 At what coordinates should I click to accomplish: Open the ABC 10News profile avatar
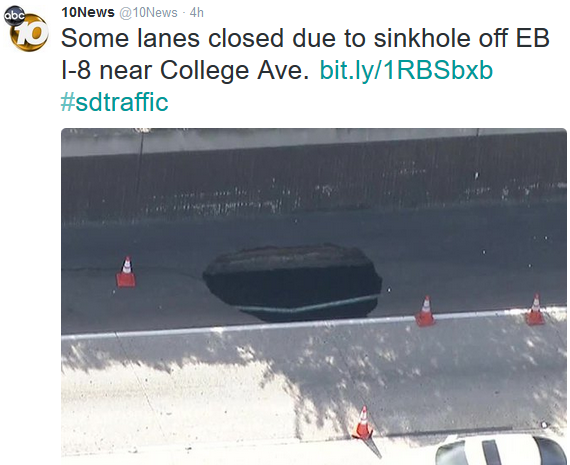[26, 29]
